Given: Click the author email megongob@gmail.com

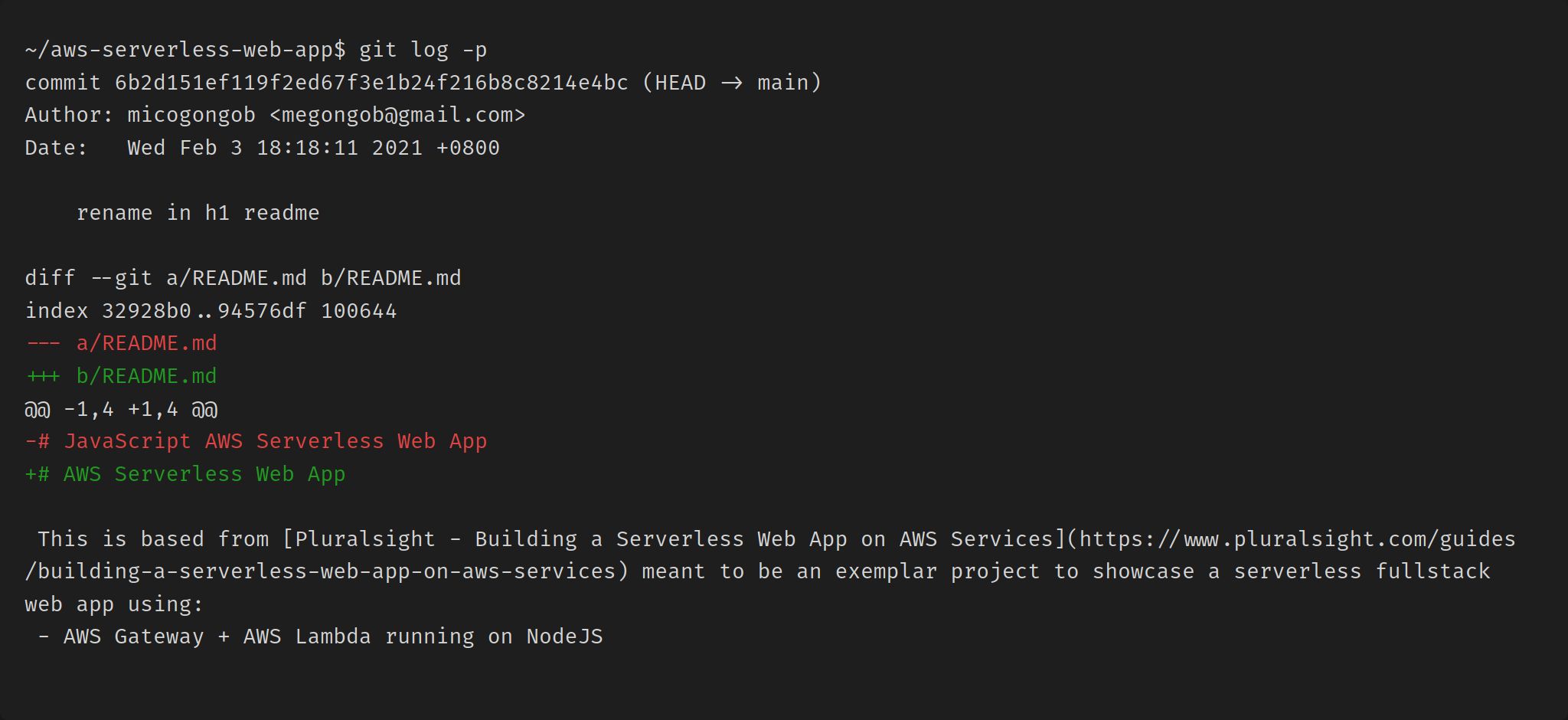Looking at the screenshot, I should pos(397,115).
